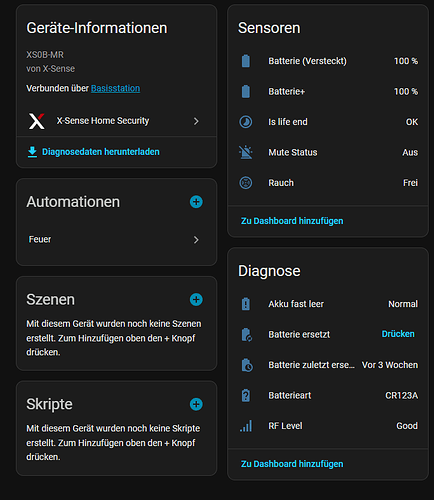Open the Feuer automation chevron
This screenshot has height=500, width=434.
[x=196, y=240]
